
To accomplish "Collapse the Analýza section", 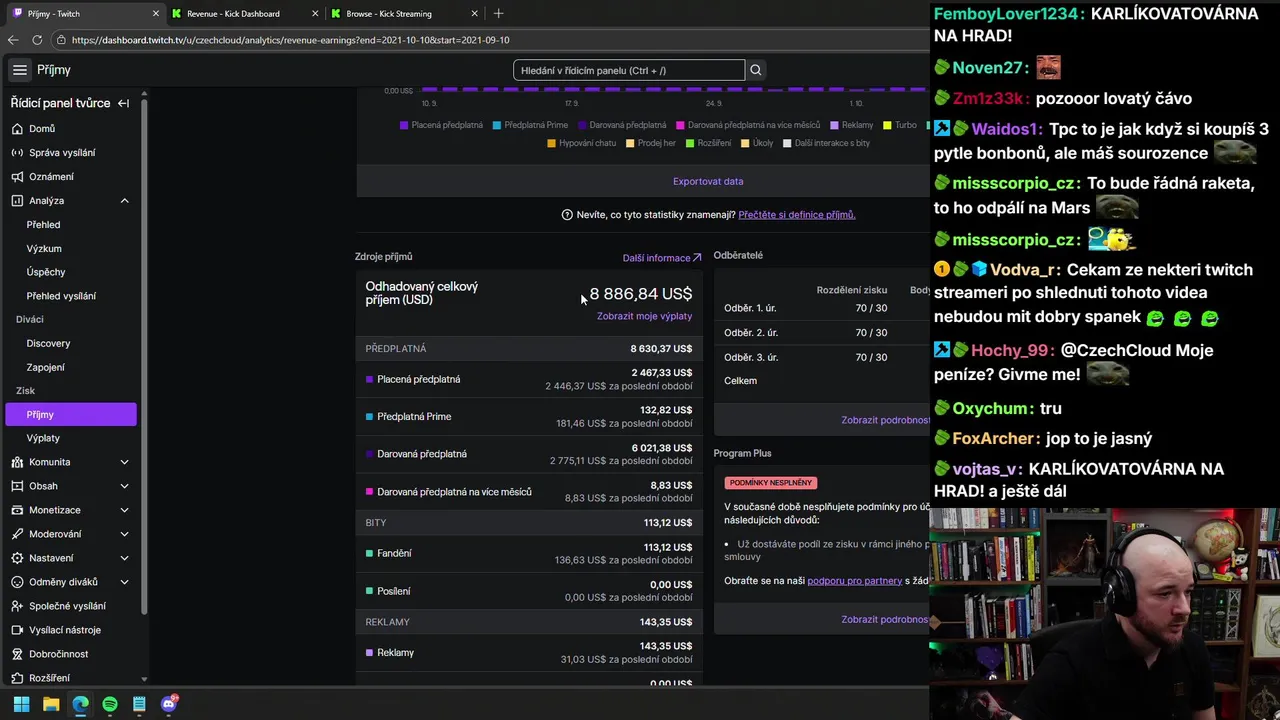I will [x=124, y=201].
